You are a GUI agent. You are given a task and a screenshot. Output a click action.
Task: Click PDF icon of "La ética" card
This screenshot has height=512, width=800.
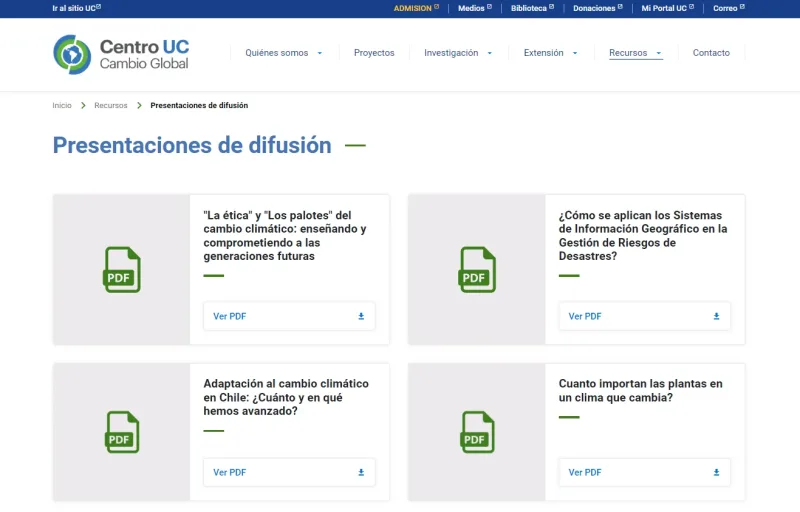(122, 270)
